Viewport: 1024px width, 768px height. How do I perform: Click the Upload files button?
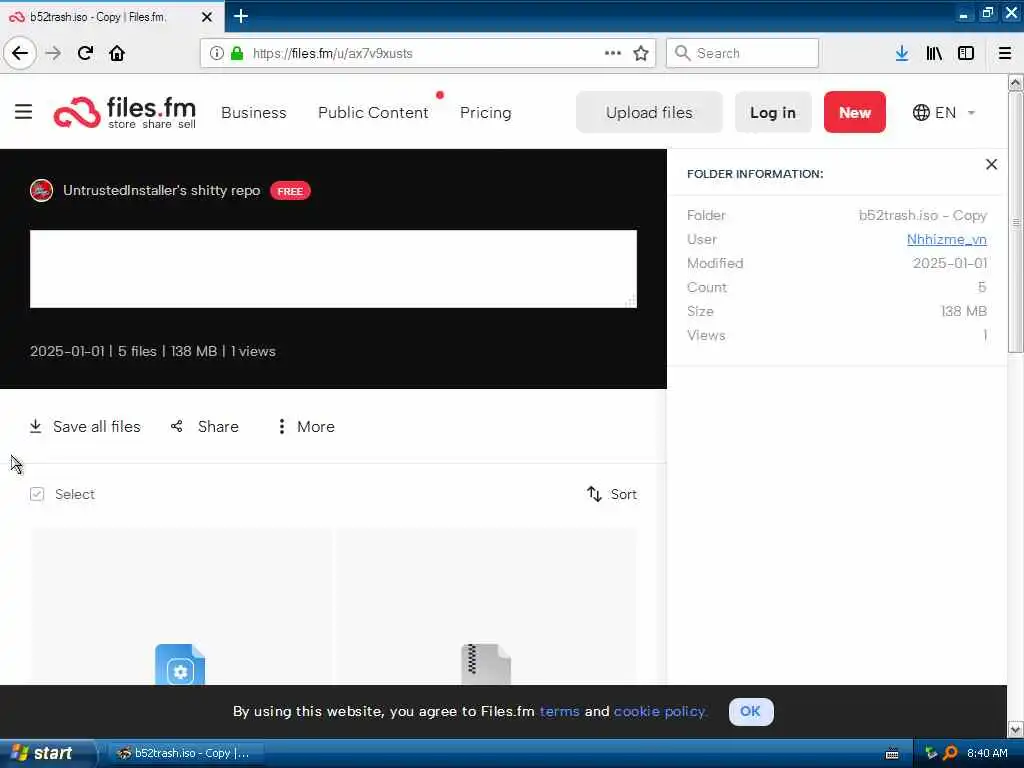(x=649, y=112)
